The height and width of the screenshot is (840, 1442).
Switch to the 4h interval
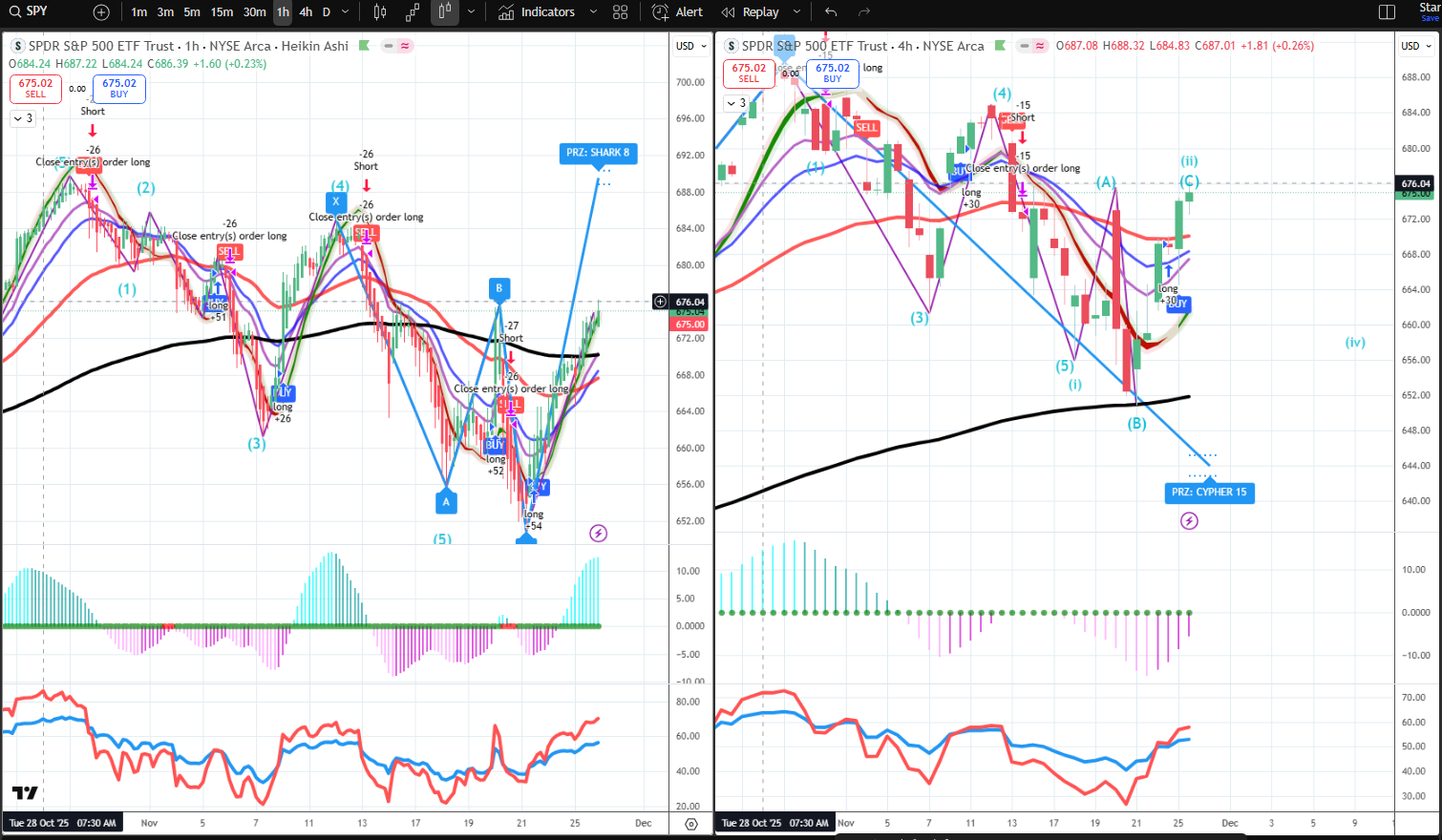coord(306,12)
